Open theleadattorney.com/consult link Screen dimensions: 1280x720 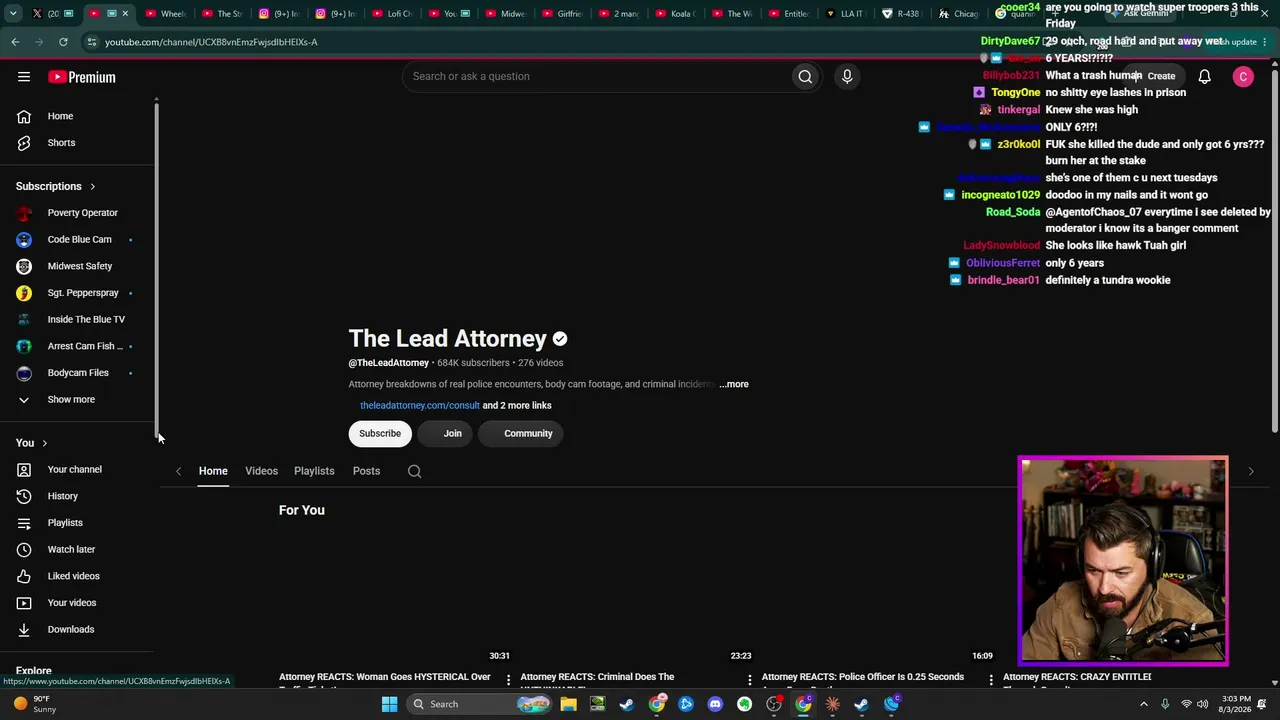pos(420,405)
